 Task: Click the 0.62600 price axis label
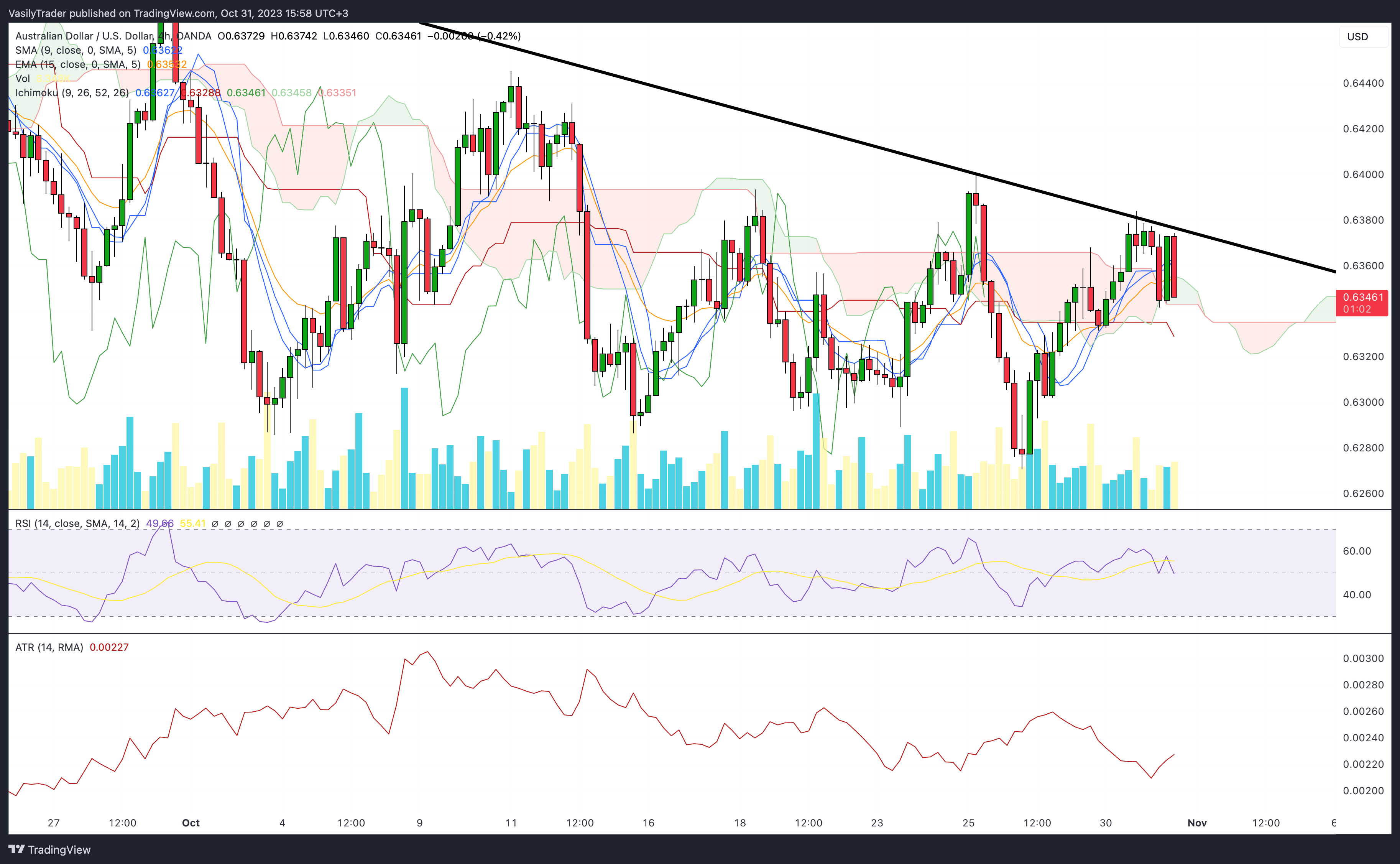pos(1364,494)
